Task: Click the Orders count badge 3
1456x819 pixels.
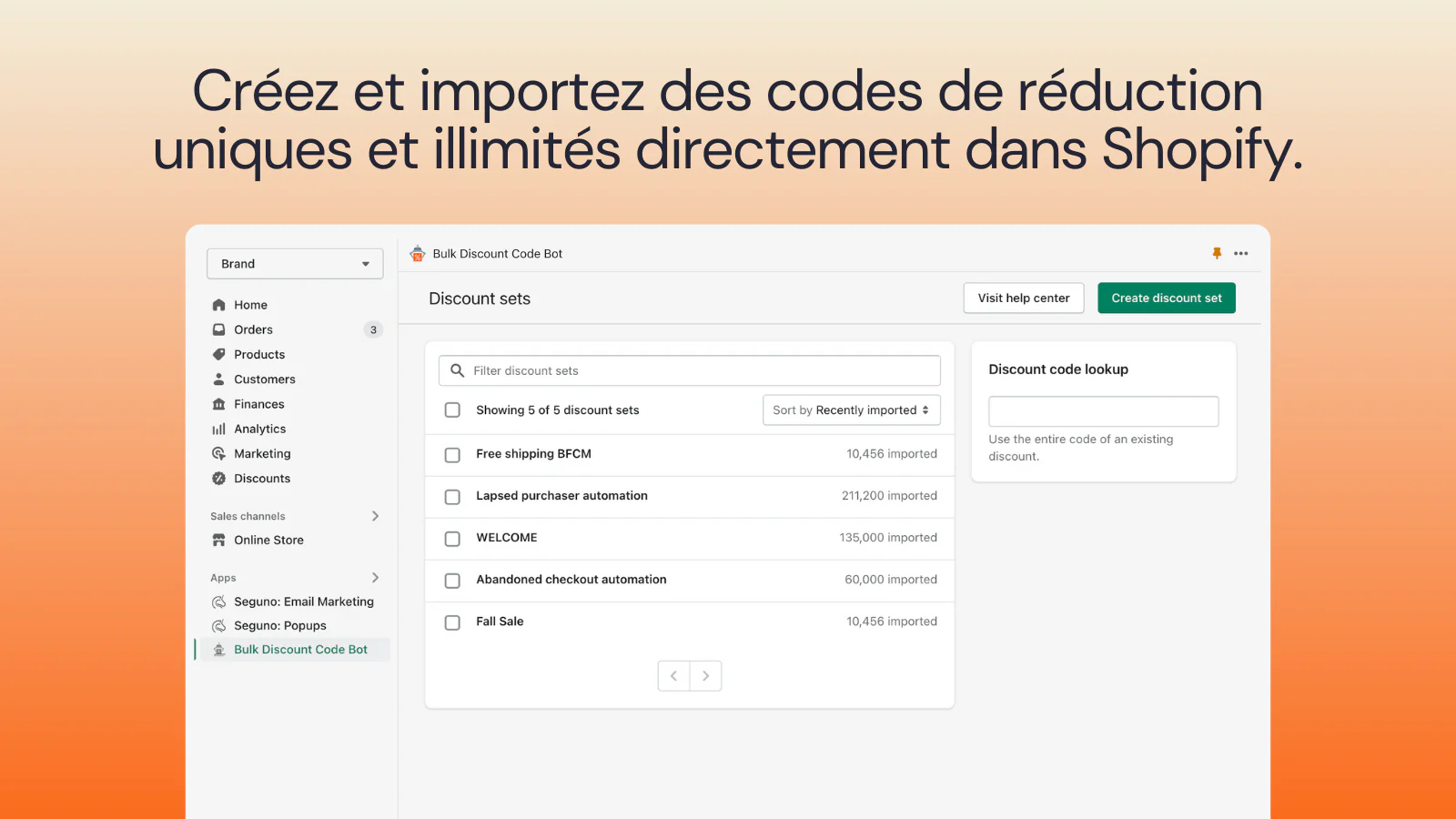Action: (373, 329)
